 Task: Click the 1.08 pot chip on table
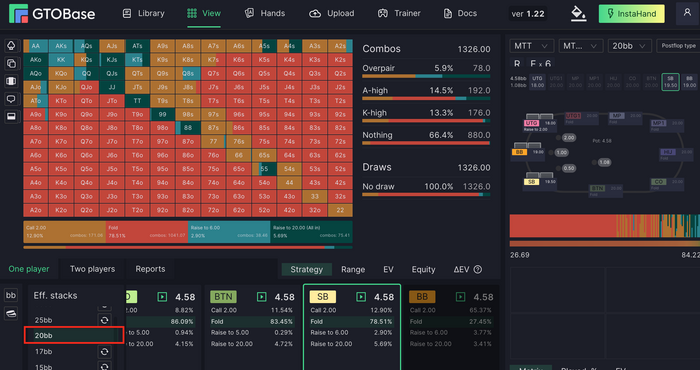click(603, 162)
